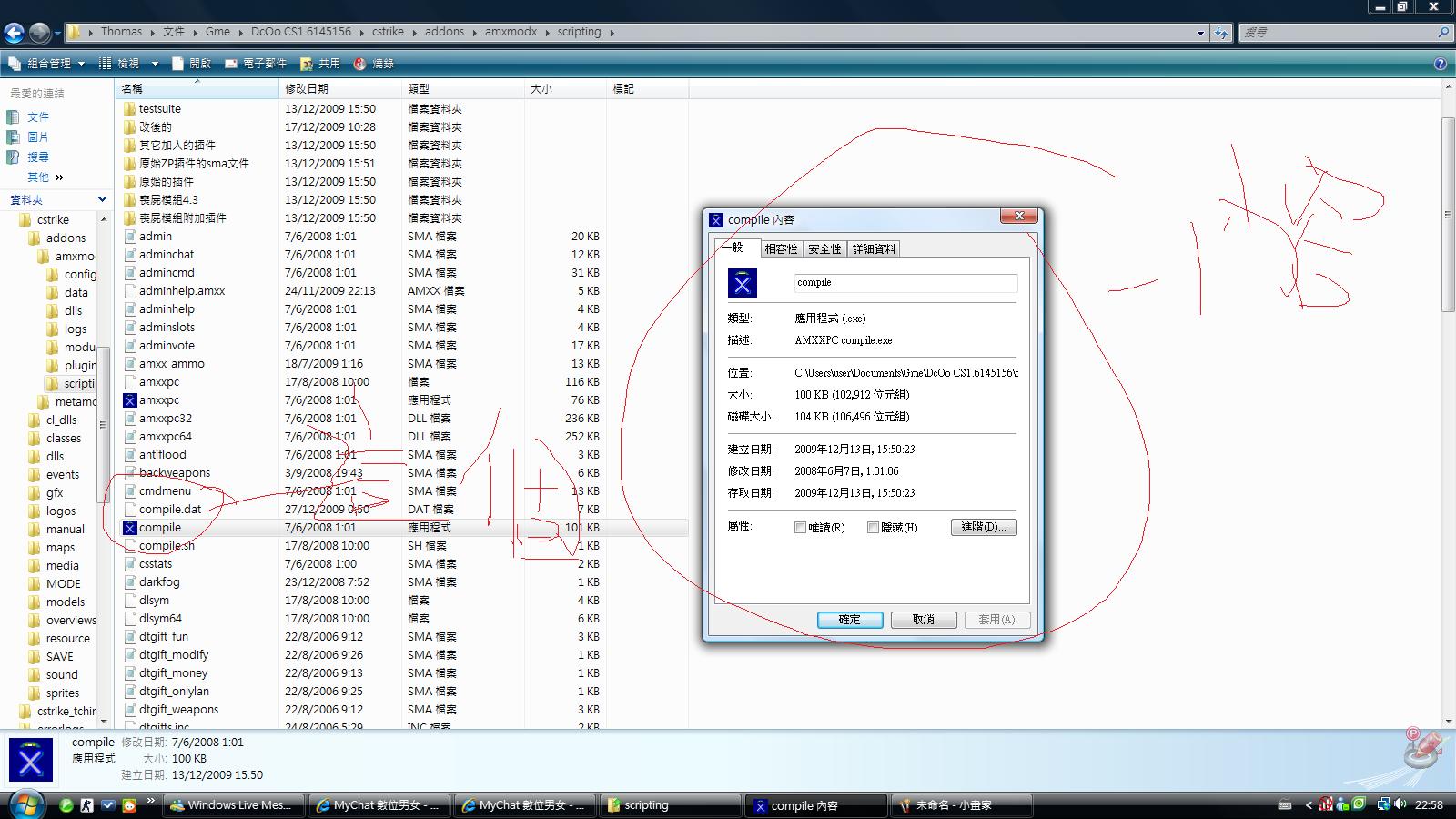Sort by the 名稱 column header
1456x819 pixels.
click(197, 88)
